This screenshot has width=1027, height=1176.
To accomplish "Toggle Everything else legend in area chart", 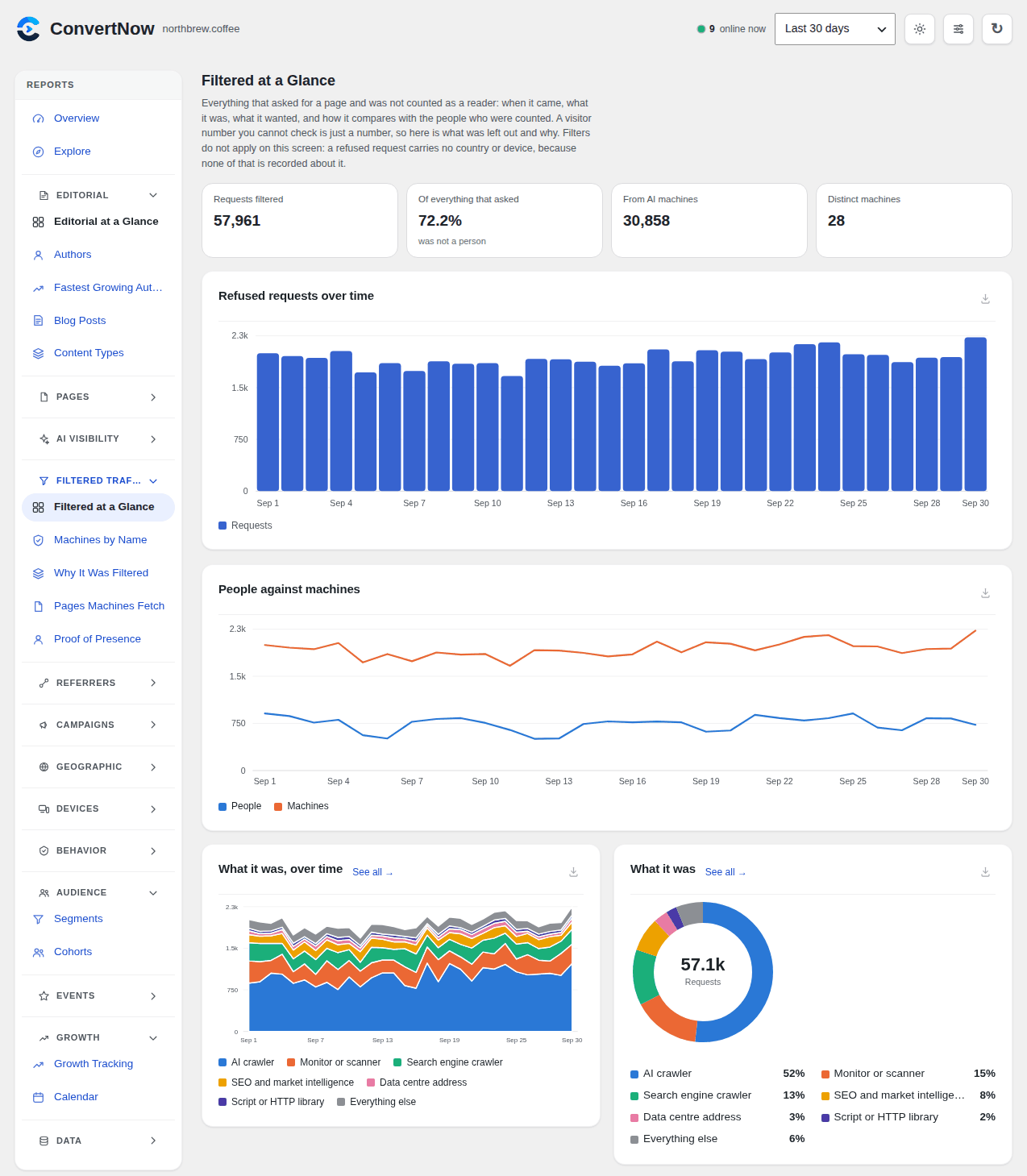I will point(376,1102).
